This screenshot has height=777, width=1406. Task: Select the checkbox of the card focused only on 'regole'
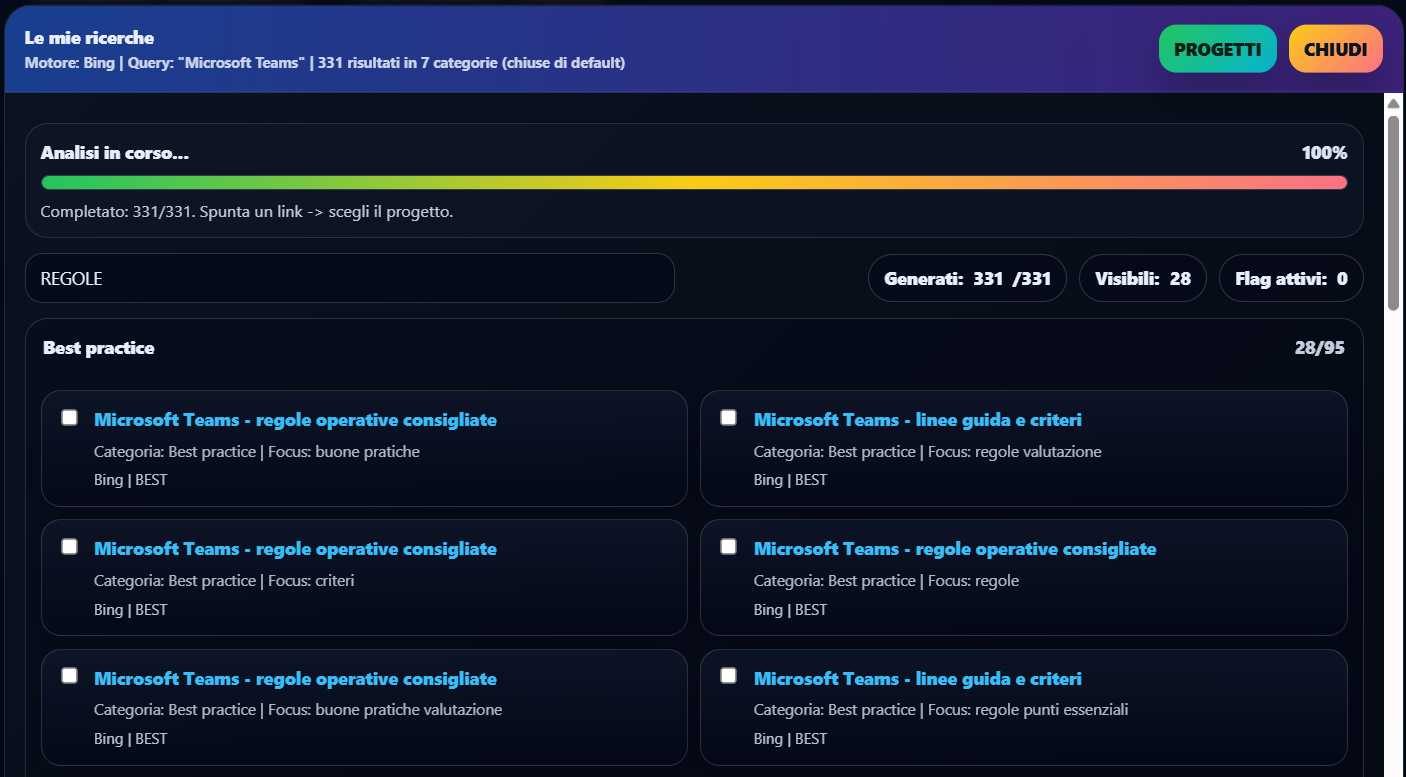click(x=728, y=547)
